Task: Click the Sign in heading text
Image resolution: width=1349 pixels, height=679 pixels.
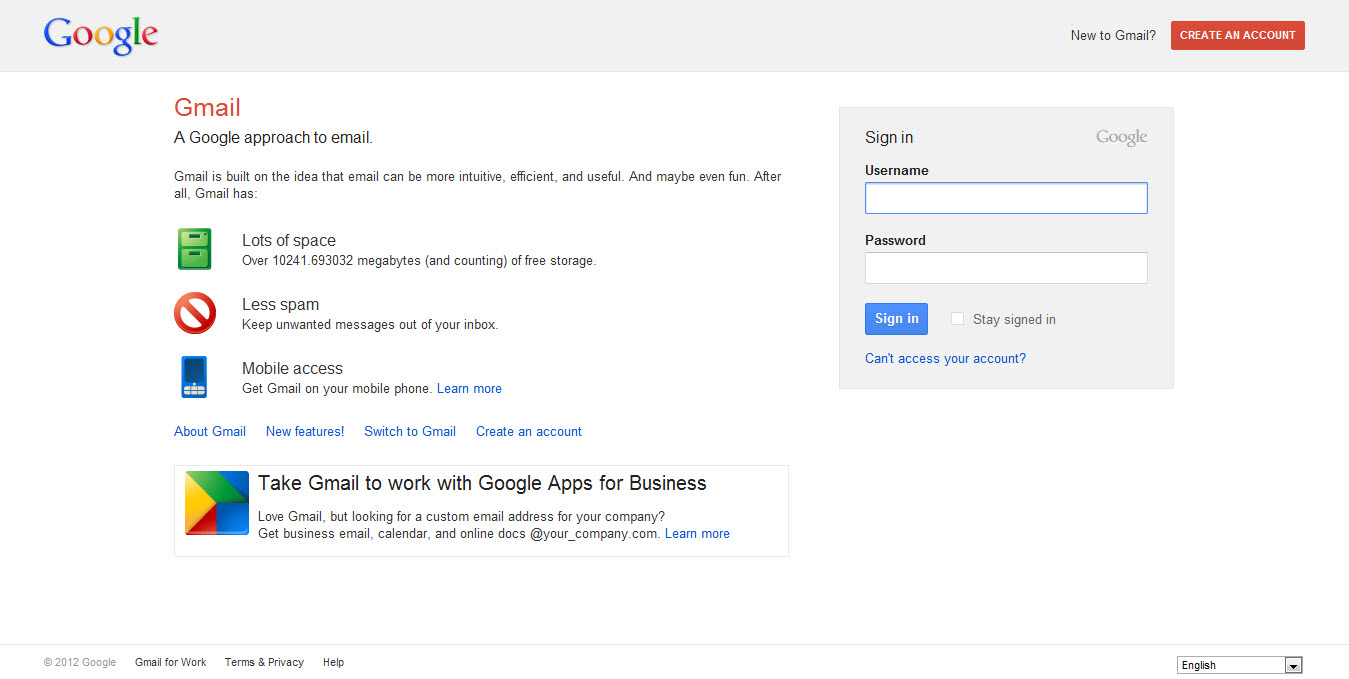Action: pos(889,138)
